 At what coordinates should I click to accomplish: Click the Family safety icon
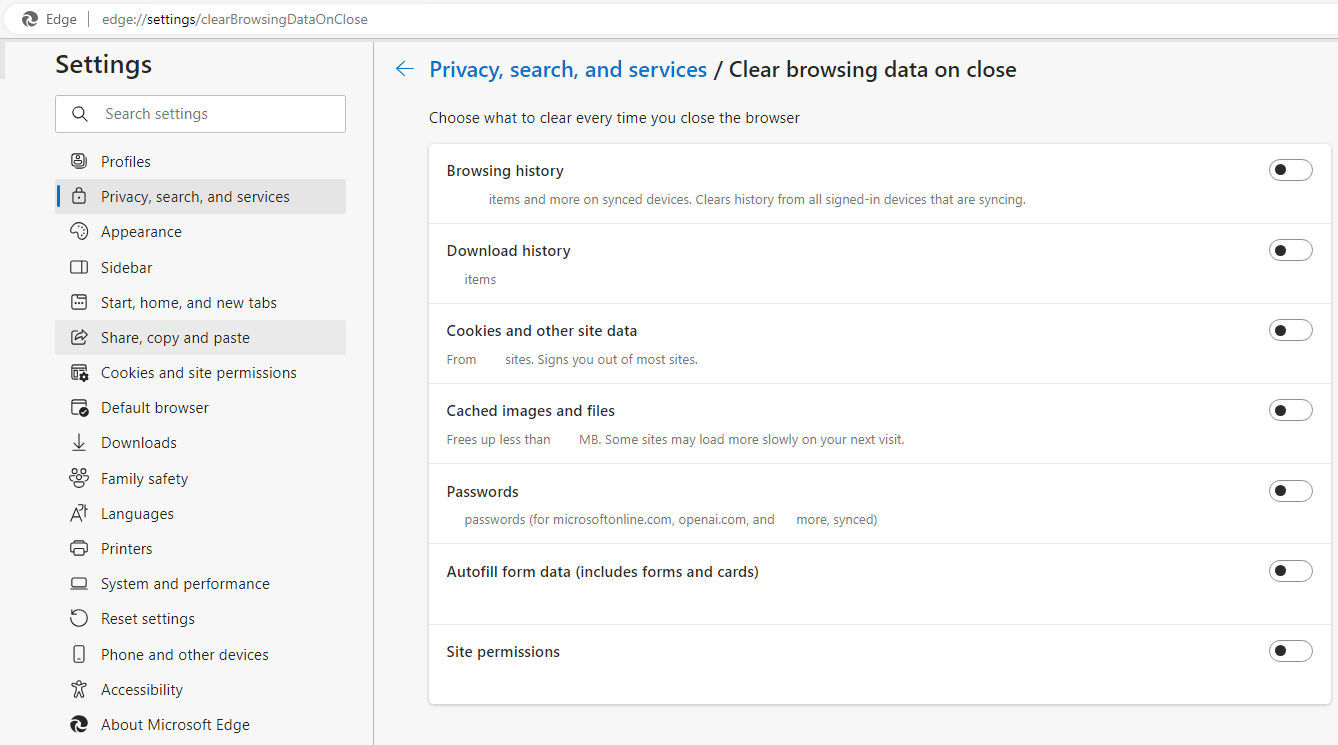[x=79, y=478]
